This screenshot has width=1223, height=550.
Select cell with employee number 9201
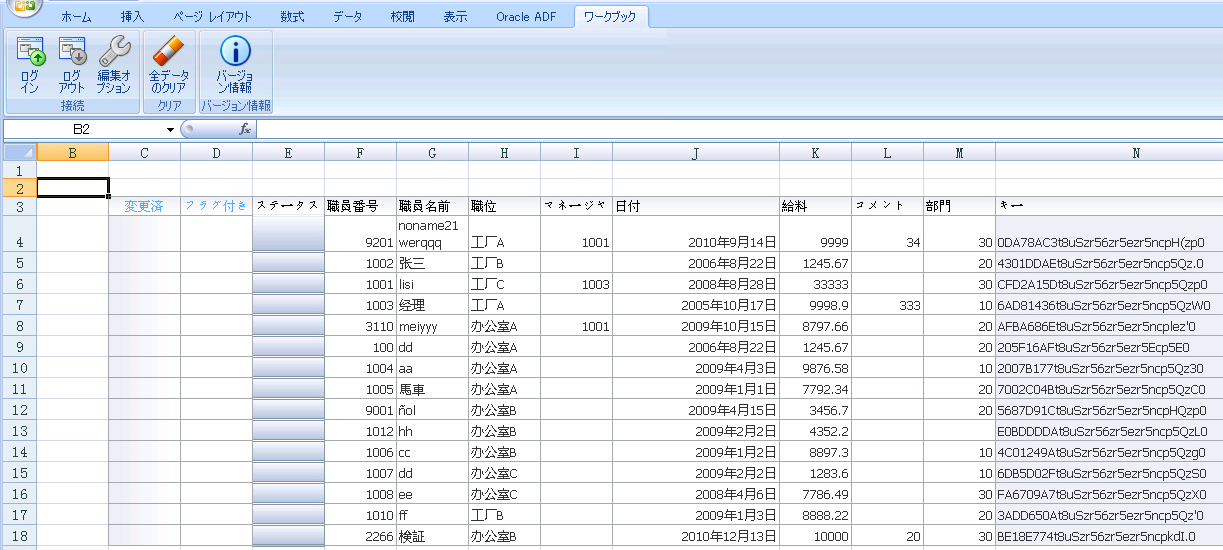tap(361, 234)
